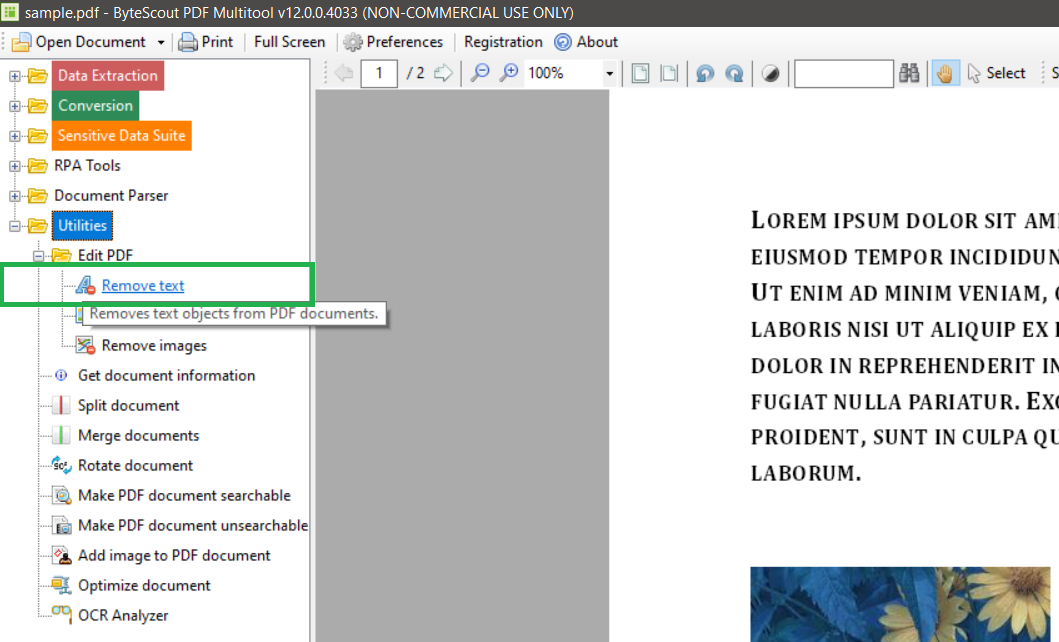Zoom in with the plus magnifier
This screenshot has width=1059, height=642.
509,73
